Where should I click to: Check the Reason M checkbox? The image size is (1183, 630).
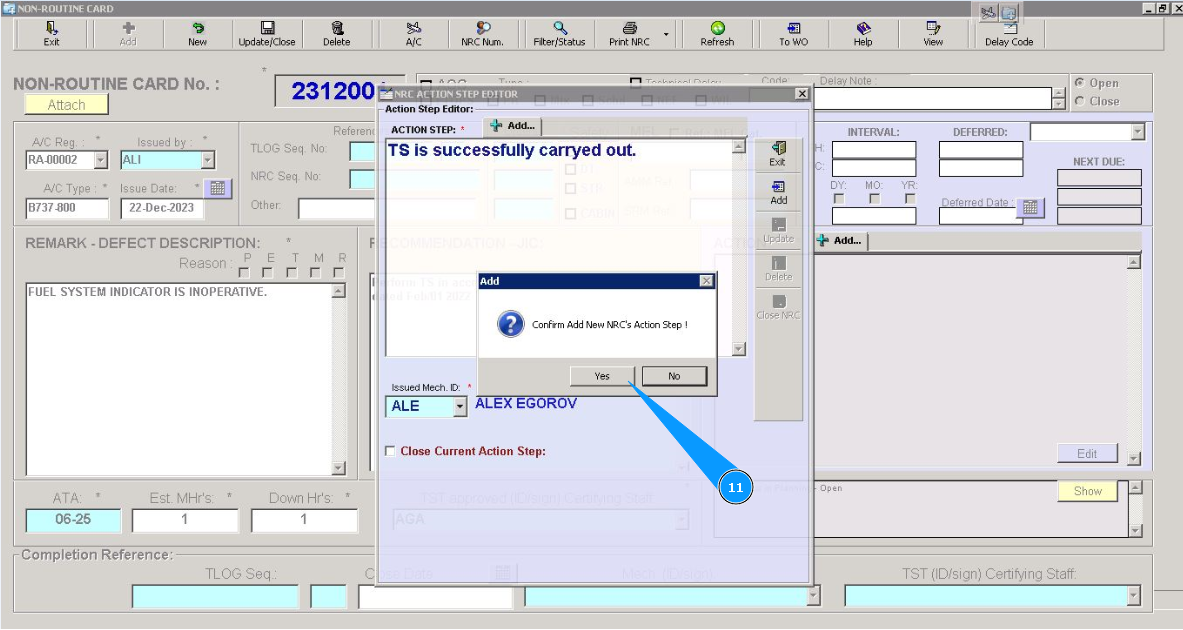click(315, 272)
